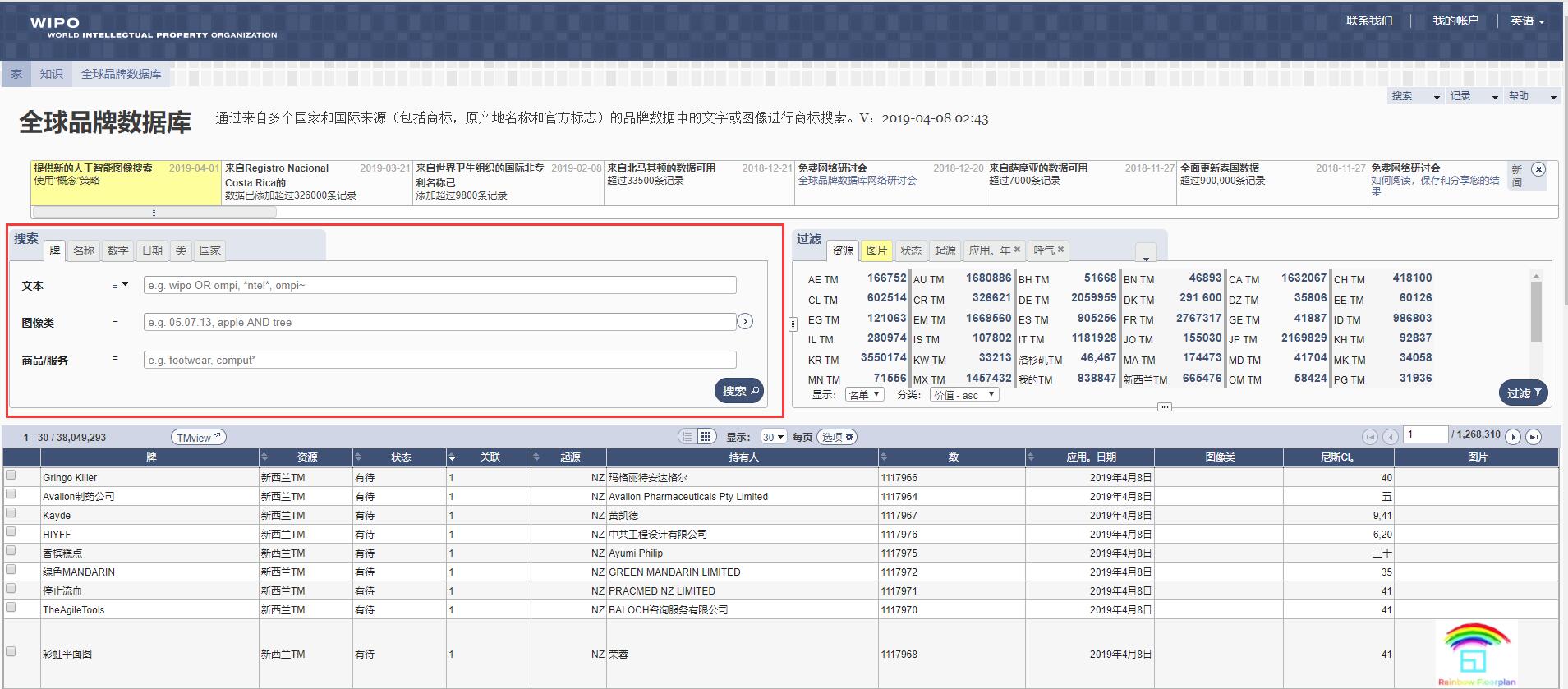Click the news ticker horizontal scrollbar
1568x689 pixels.
click(x=154, y=212)
